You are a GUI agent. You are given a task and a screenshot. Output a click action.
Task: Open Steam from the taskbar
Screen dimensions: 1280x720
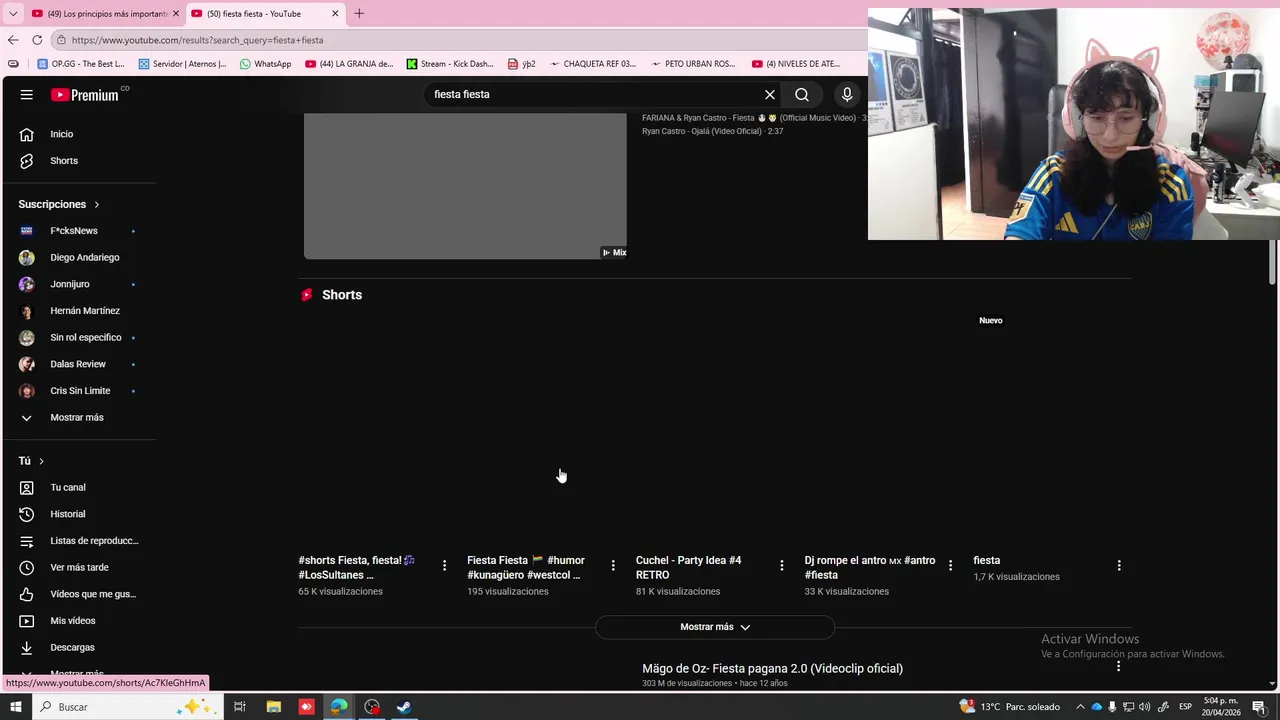click(x=404, y=707)
